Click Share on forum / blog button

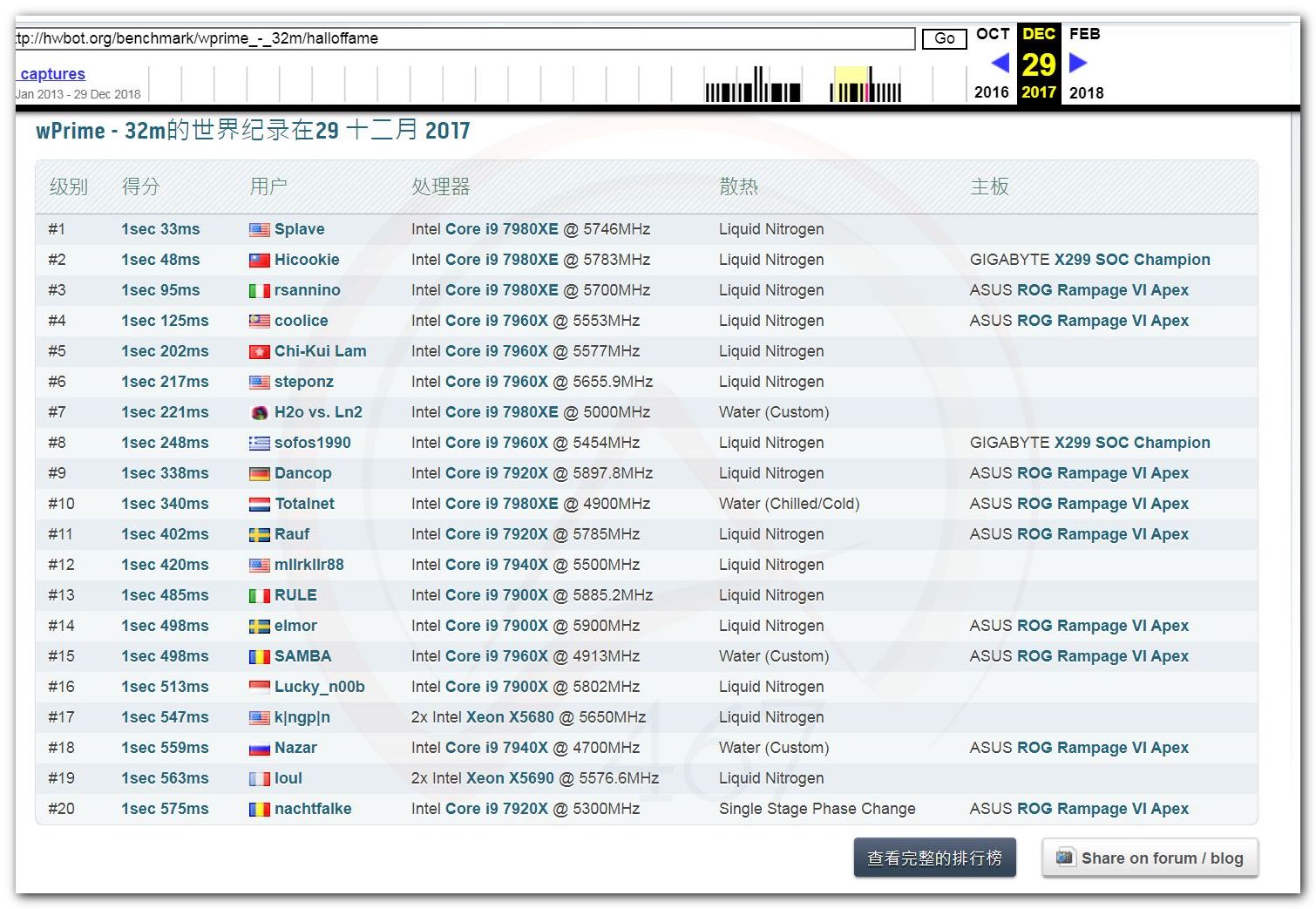point(1150,858)
